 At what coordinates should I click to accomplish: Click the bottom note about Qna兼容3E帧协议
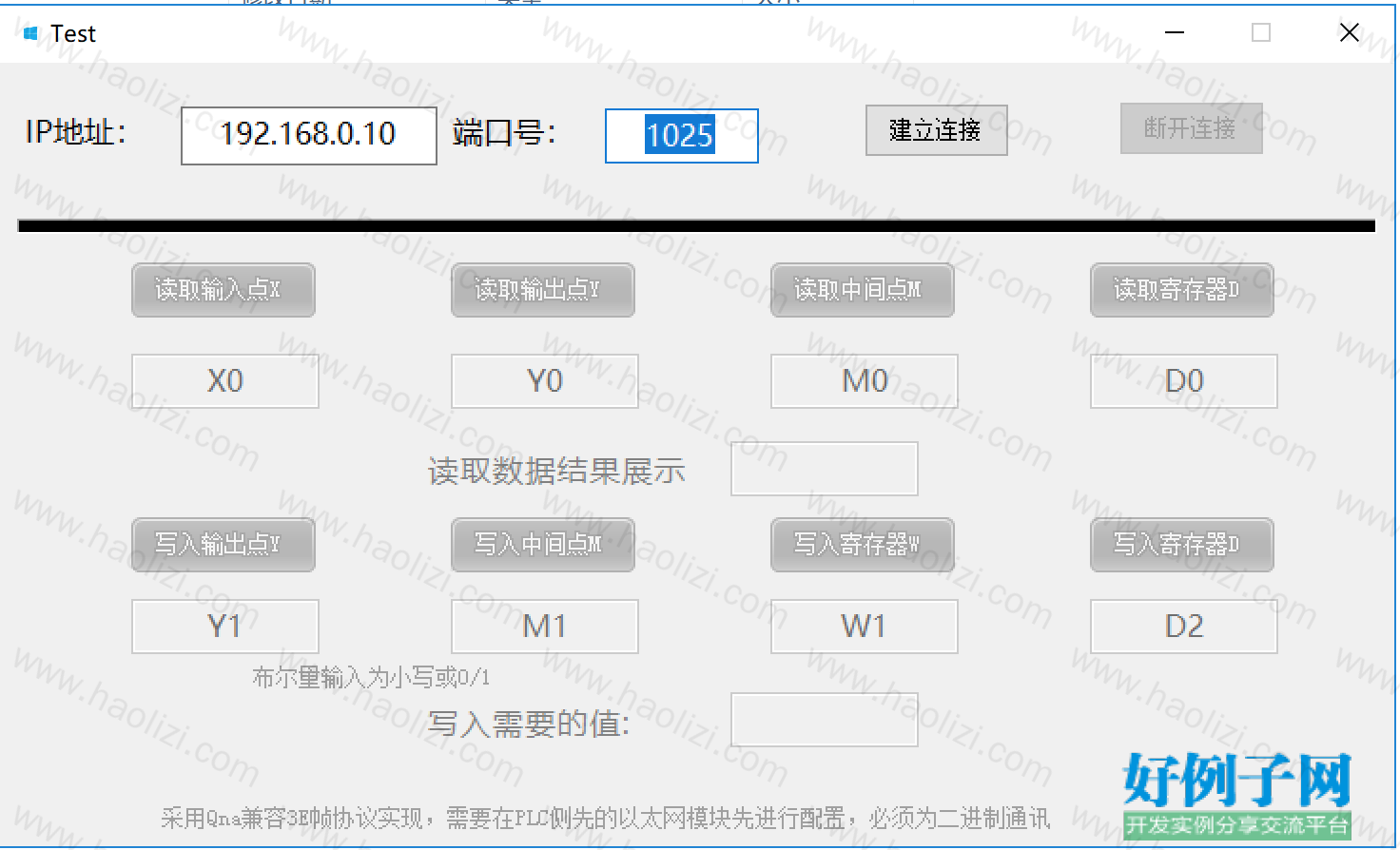pos(605,818)
